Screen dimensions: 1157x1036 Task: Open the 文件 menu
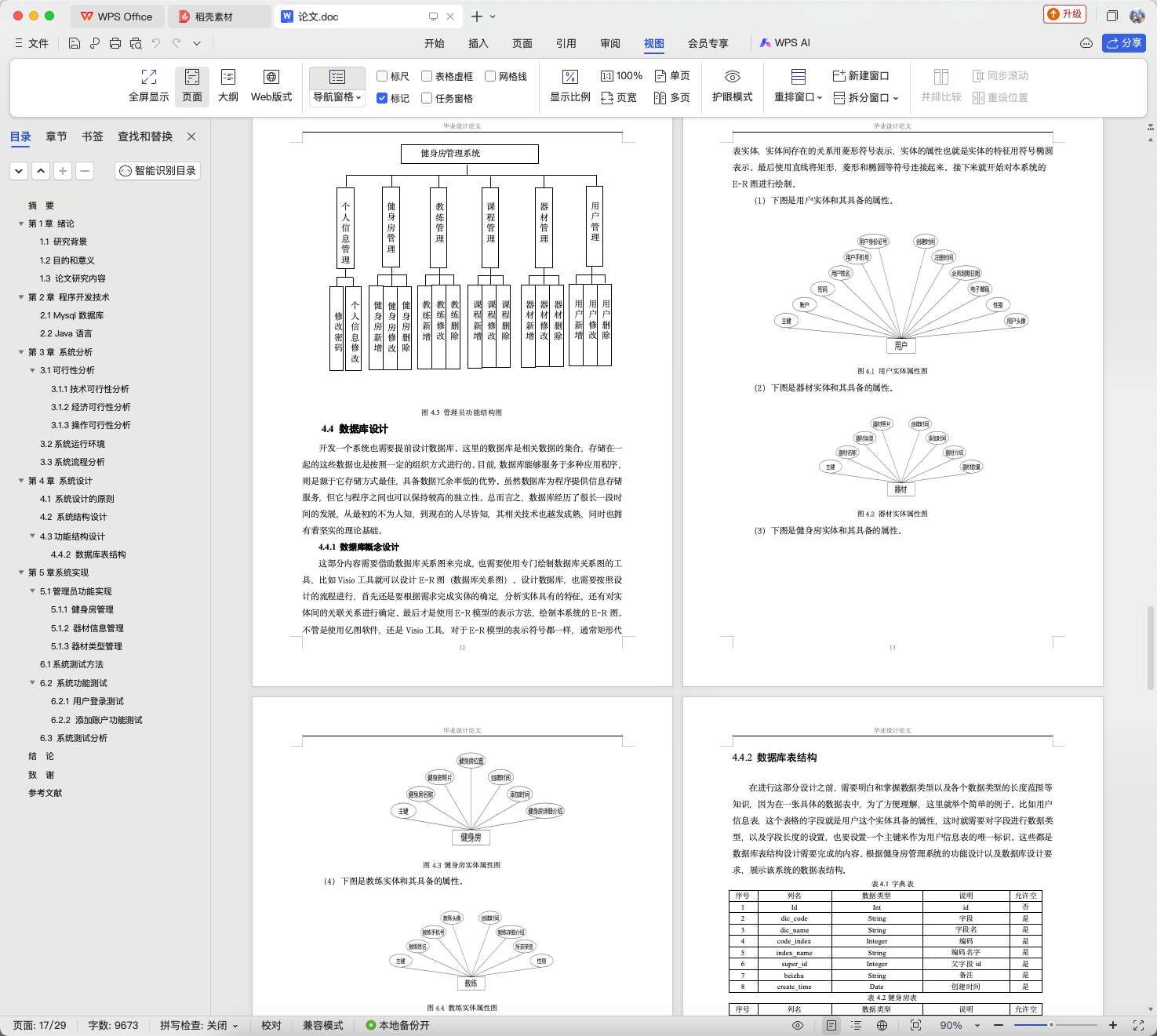pos(31,43)
